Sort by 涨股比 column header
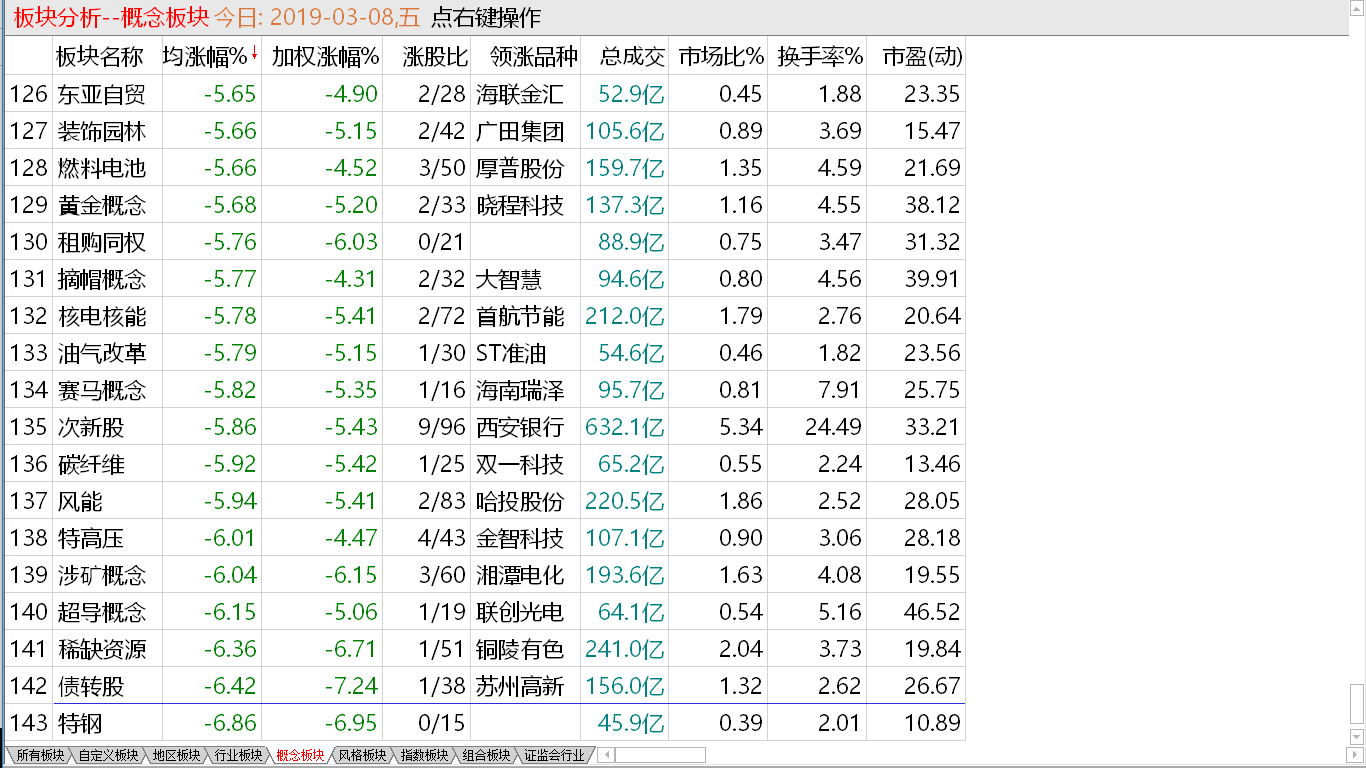 coord(436,57)
